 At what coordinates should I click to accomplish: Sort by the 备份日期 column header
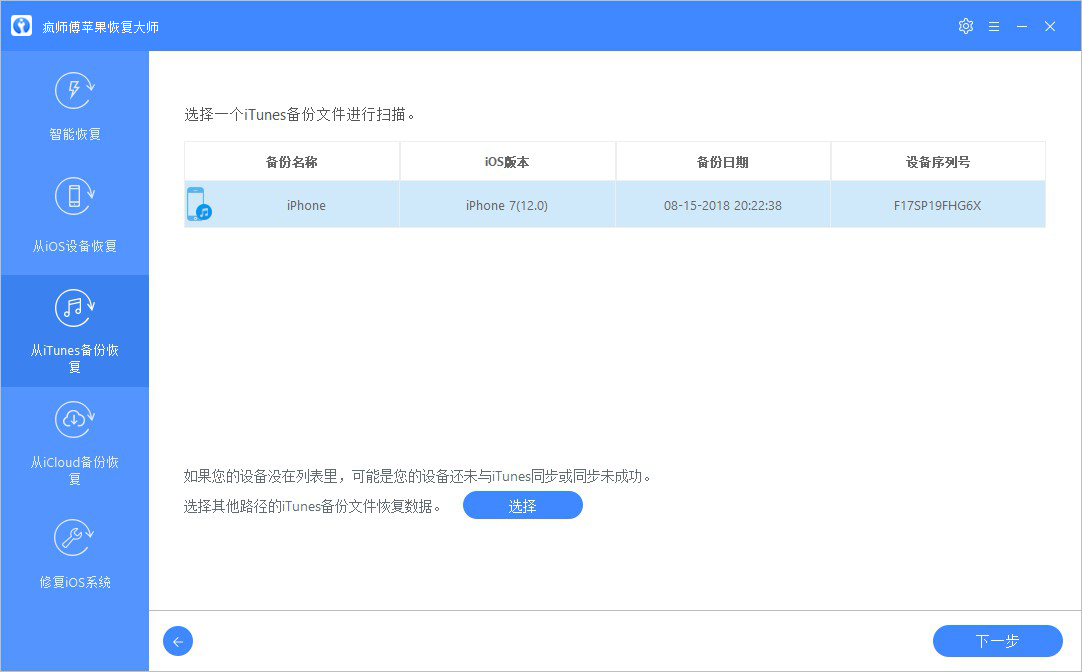coord(723,162)
